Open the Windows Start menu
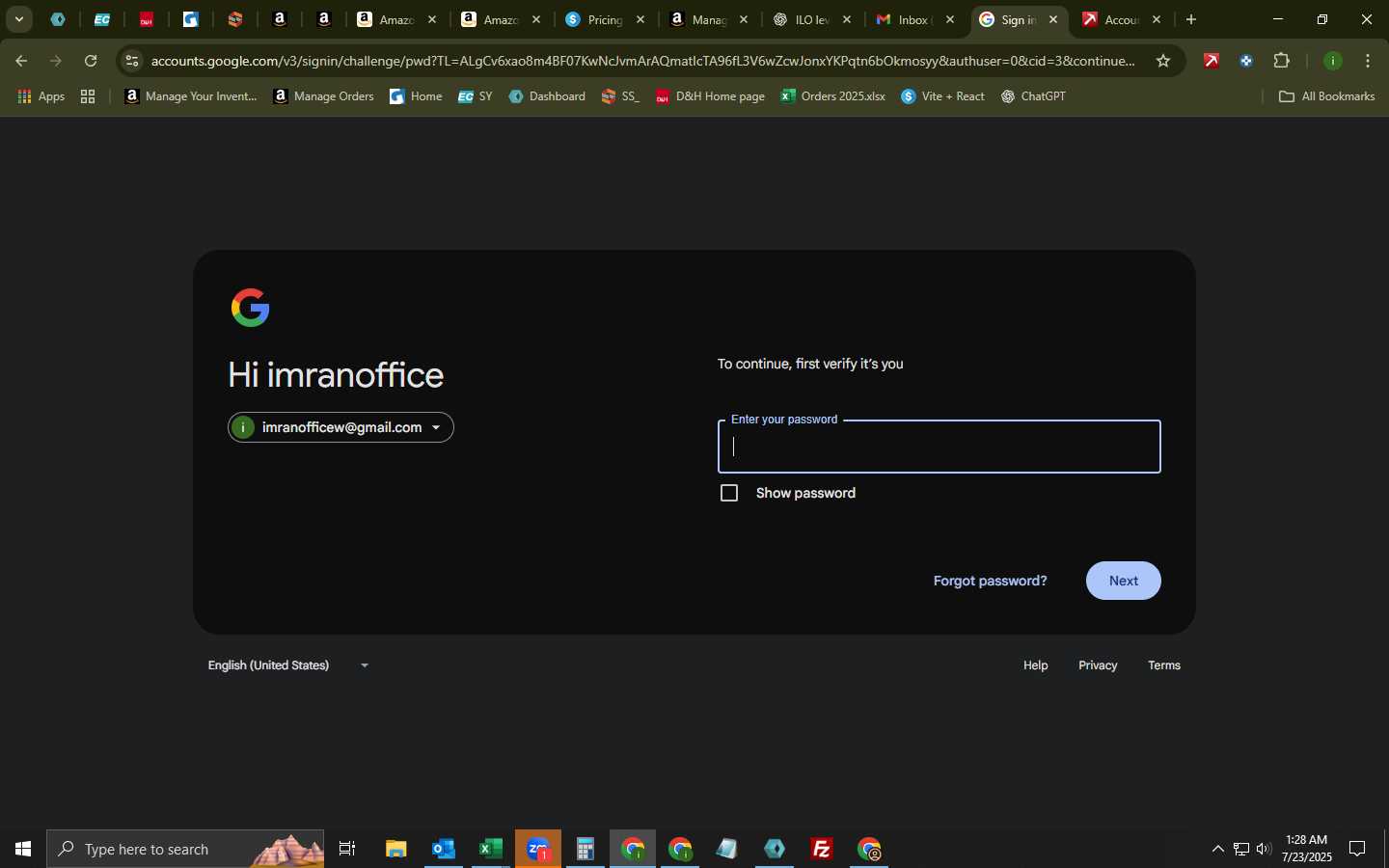This screenshot has height=868, width=1389. 23,849
